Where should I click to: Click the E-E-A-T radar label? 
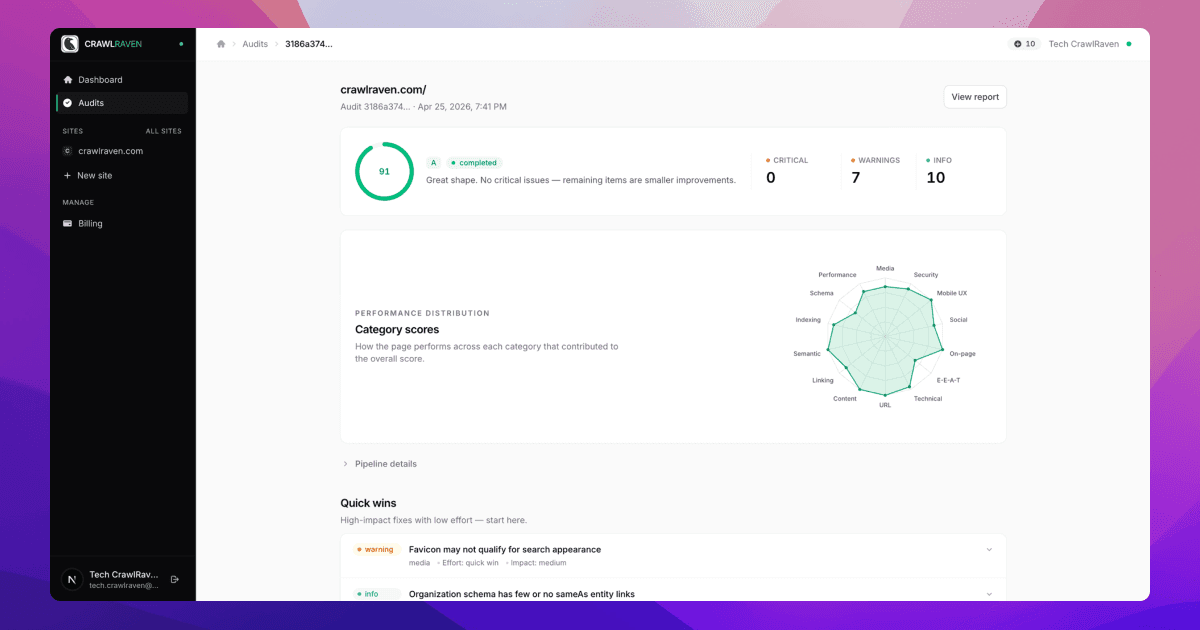coord(949,380)
